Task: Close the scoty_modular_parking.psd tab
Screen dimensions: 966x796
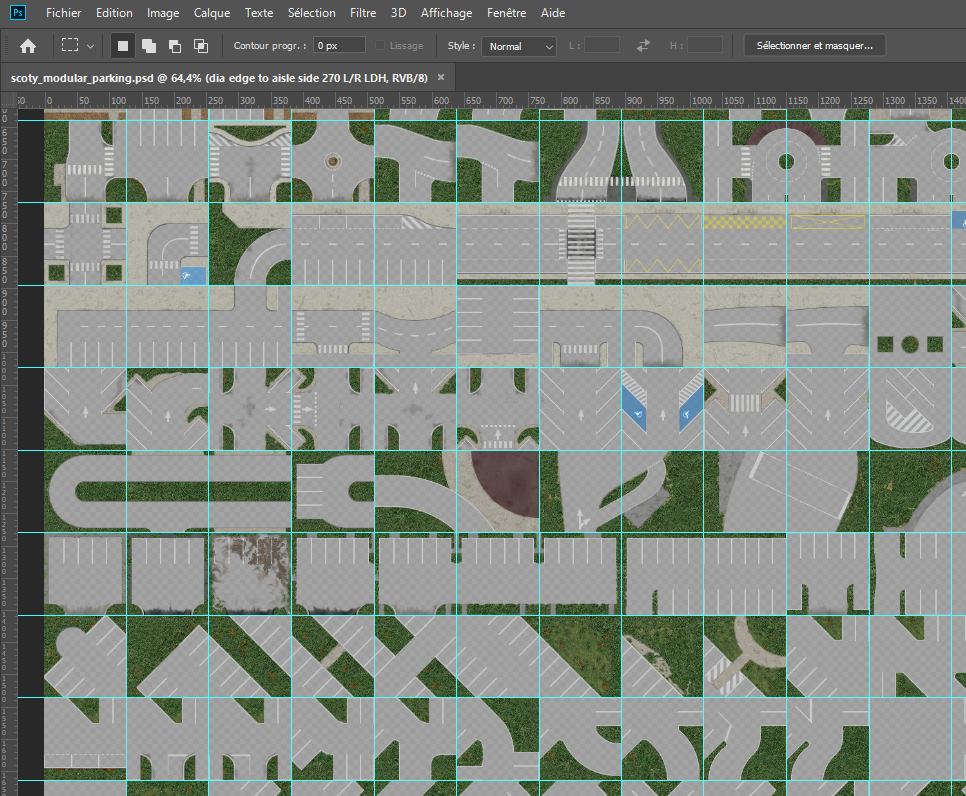Action: (x=441, y=77)
